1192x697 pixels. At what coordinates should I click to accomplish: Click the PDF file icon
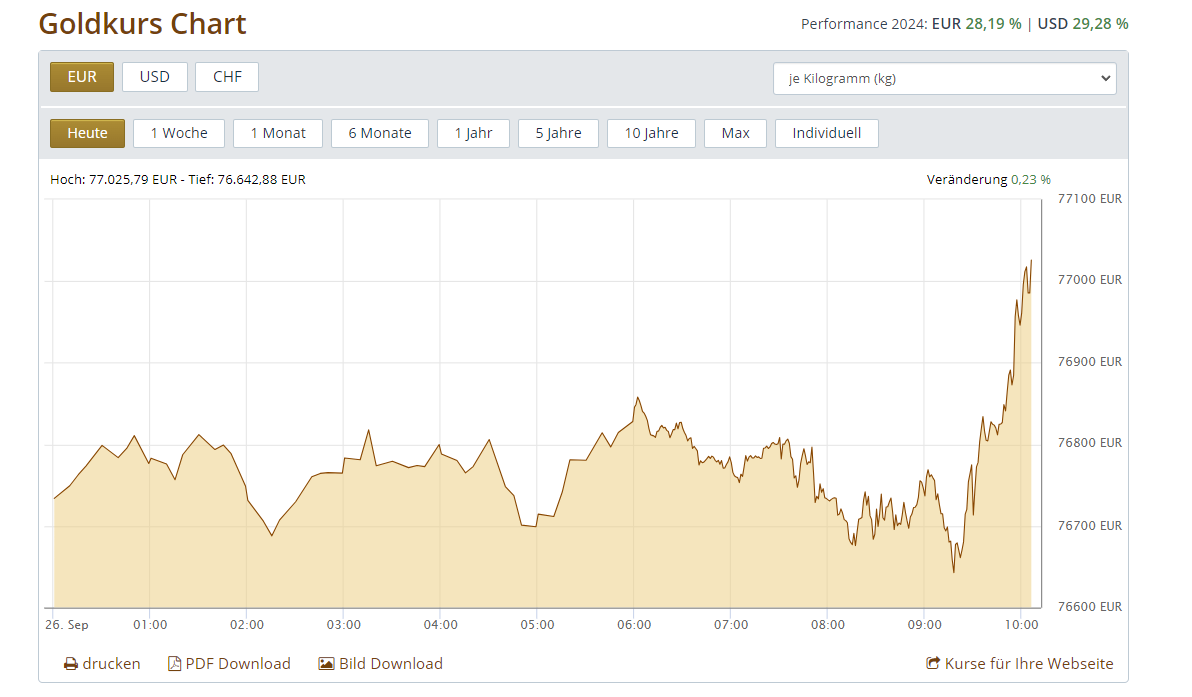point(175,664)
